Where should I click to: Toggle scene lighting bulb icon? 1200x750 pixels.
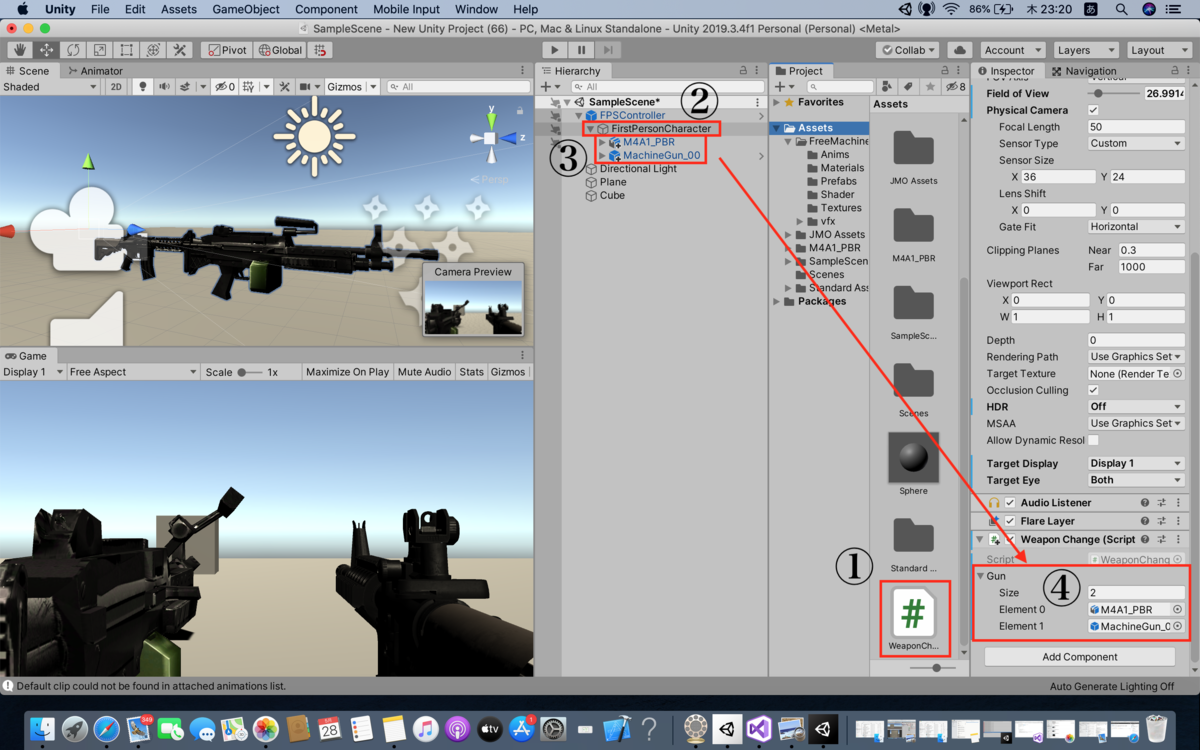pos(143,87)
